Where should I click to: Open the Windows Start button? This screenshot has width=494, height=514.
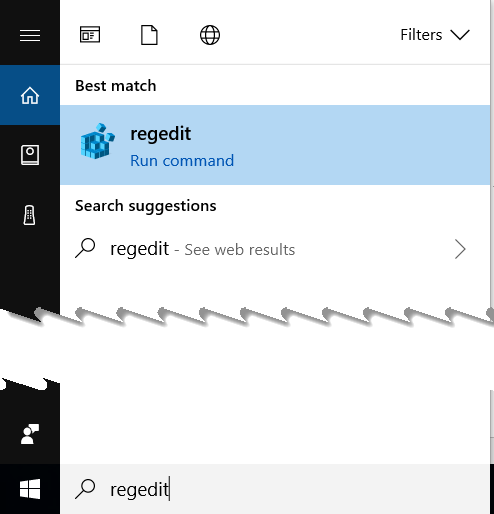click(x=30, y=489)
